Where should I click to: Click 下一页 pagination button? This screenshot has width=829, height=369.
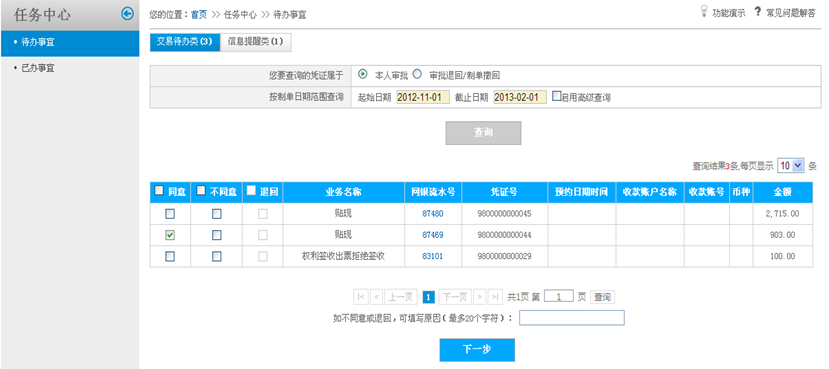point(455,297)
